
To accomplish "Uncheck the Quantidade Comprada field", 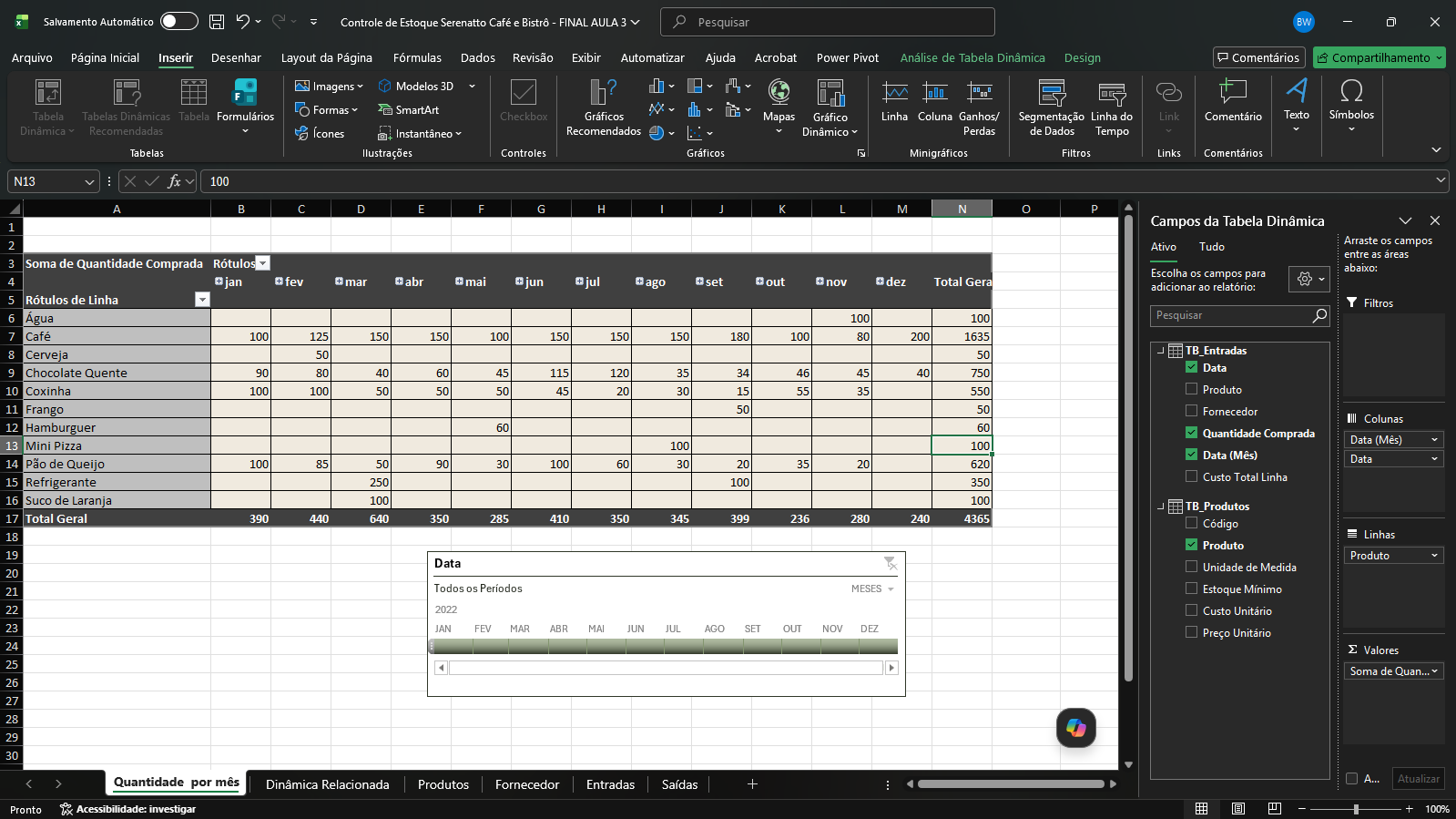I will pyautogui.click(x=1191, y=433).
